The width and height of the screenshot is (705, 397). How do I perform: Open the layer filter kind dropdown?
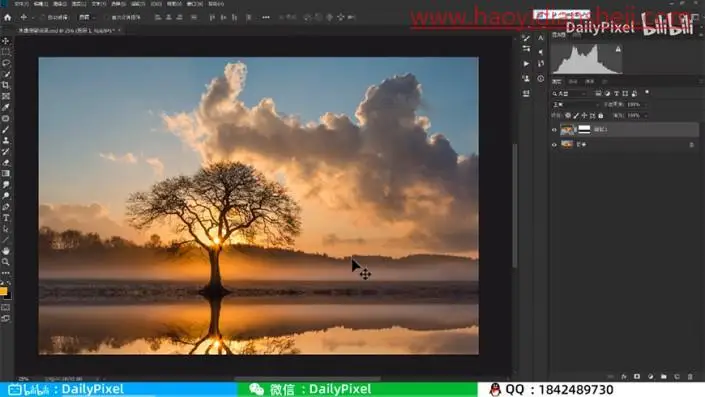(569, 94)
